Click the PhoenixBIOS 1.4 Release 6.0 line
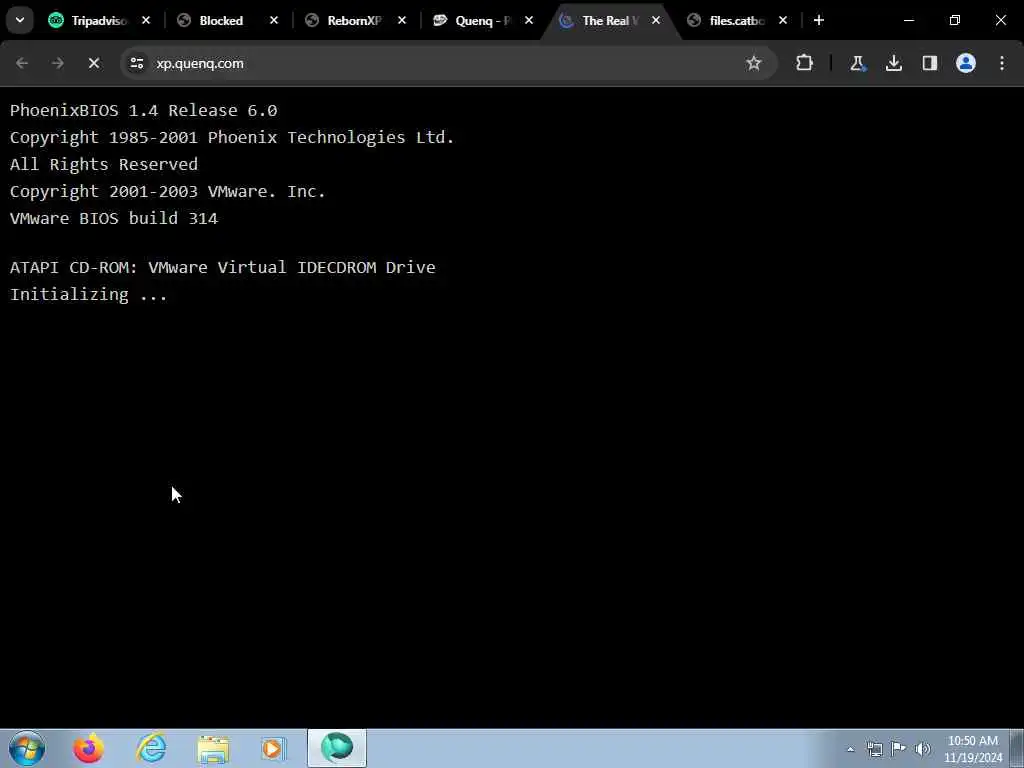The image size is (1024, 768). [144, 110]
